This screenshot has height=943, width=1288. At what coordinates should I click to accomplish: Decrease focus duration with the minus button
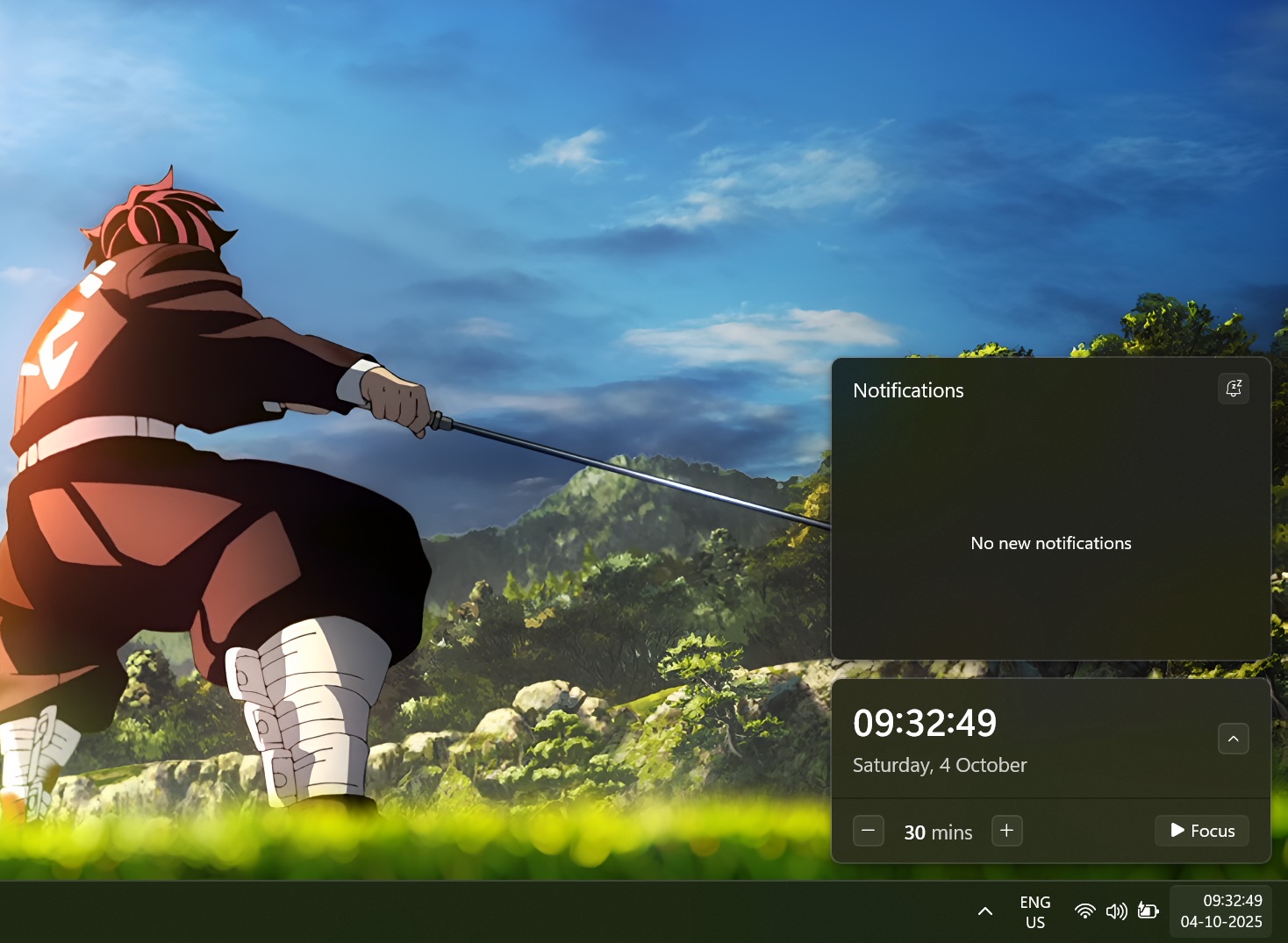click(868, 831)
